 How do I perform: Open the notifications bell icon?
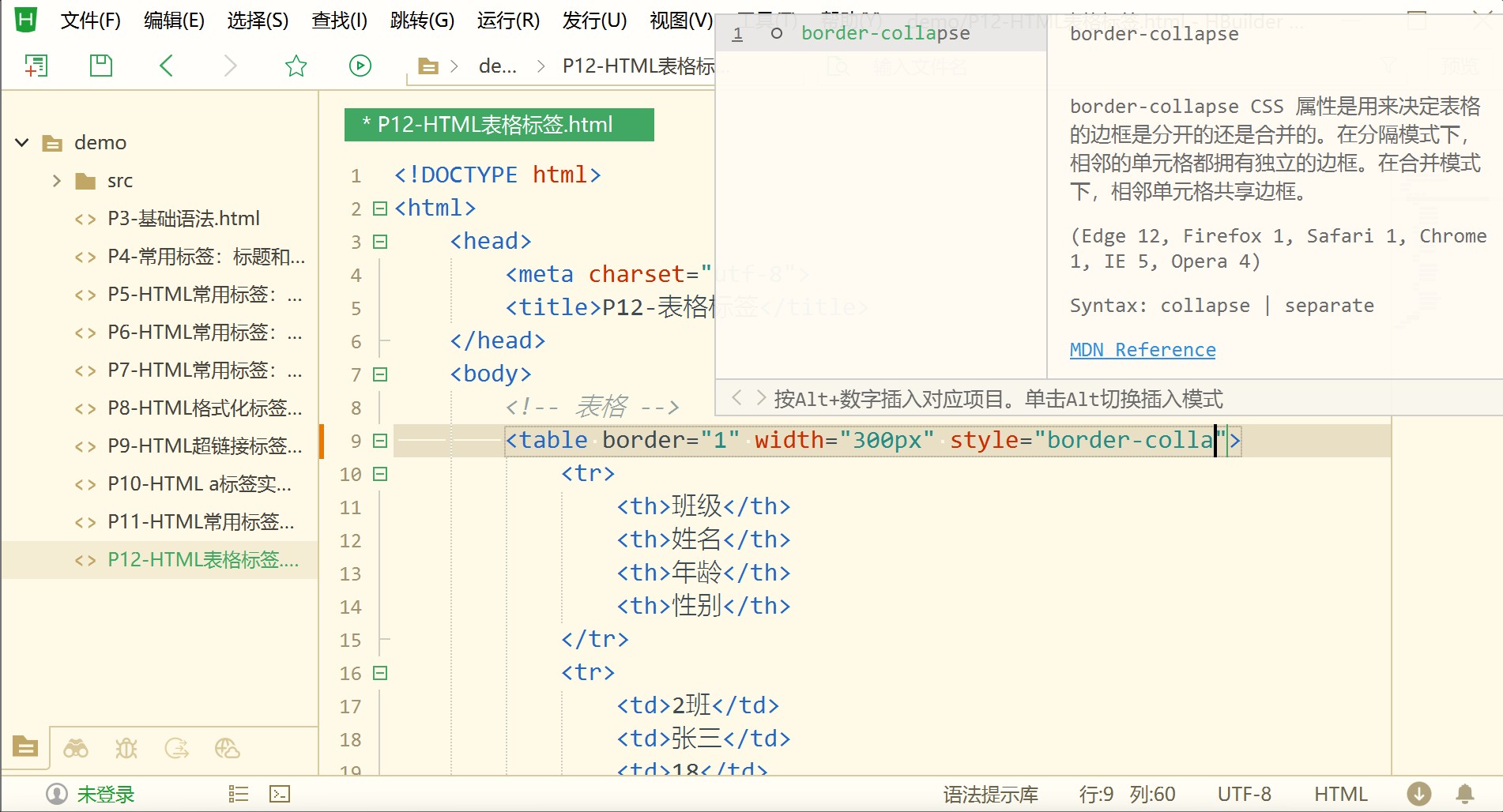click(1465, 794)
